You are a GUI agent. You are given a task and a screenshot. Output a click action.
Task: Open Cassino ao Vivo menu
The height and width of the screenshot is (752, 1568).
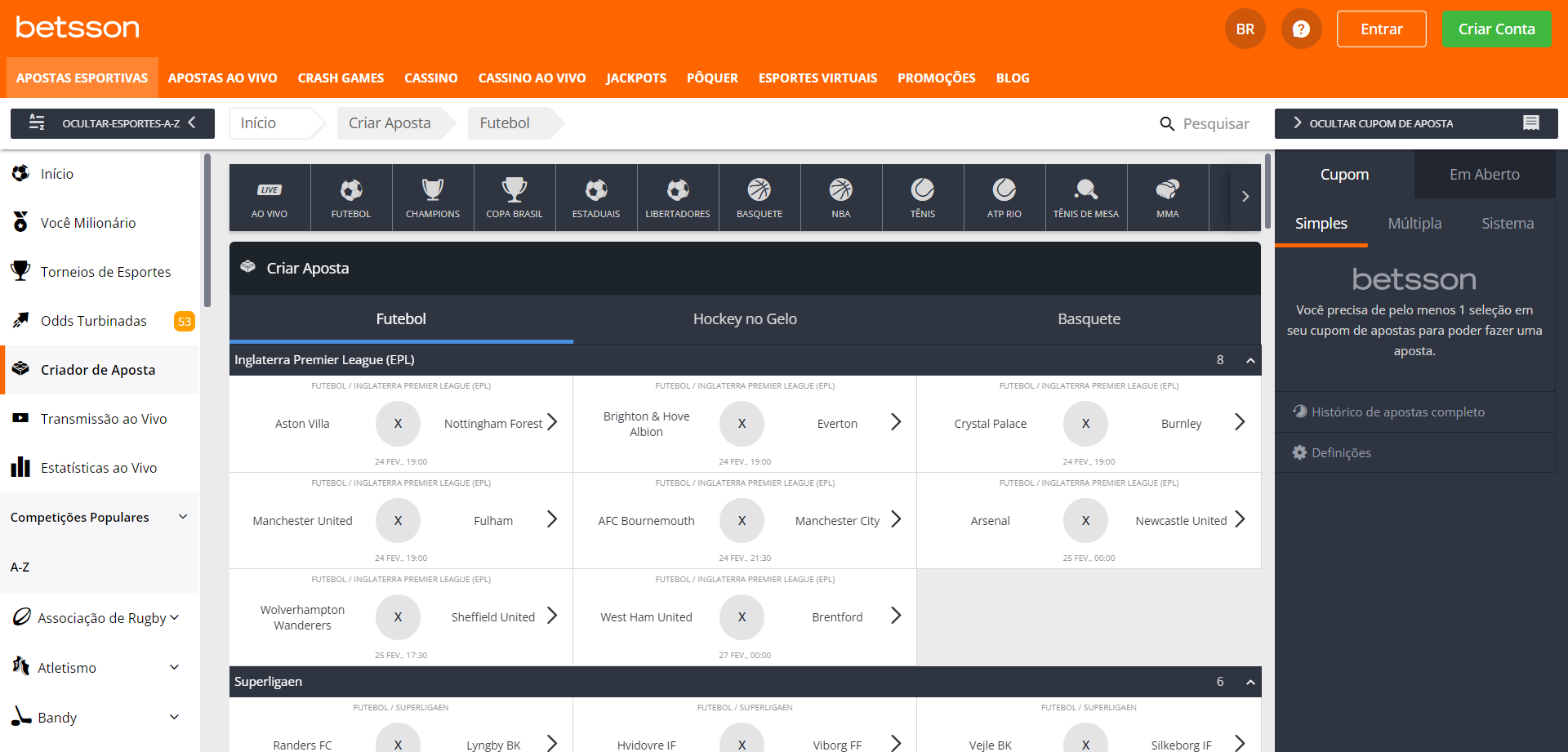(x=532, y=78)
